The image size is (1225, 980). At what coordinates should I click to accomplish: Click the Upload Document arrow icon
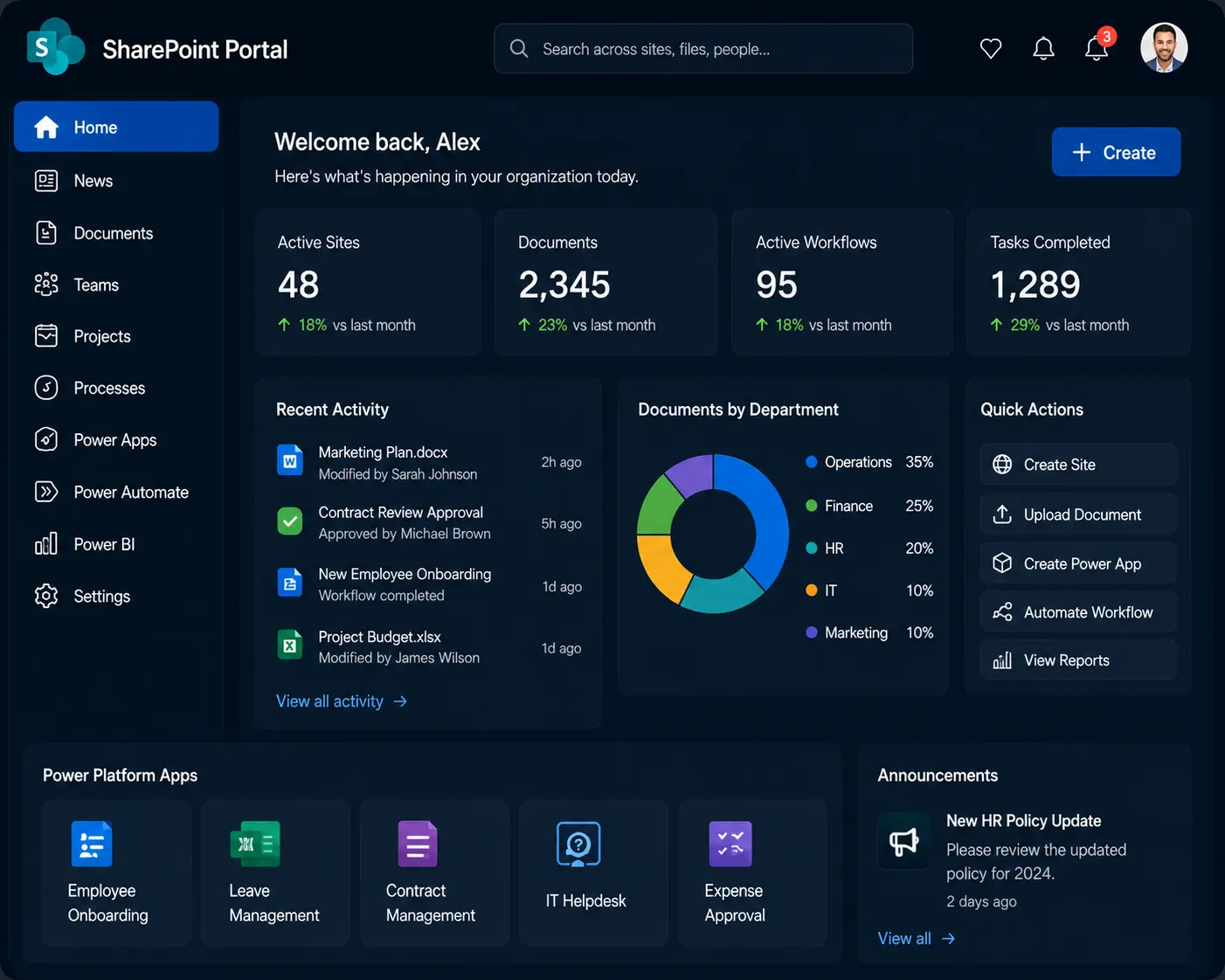(1002, 514)
